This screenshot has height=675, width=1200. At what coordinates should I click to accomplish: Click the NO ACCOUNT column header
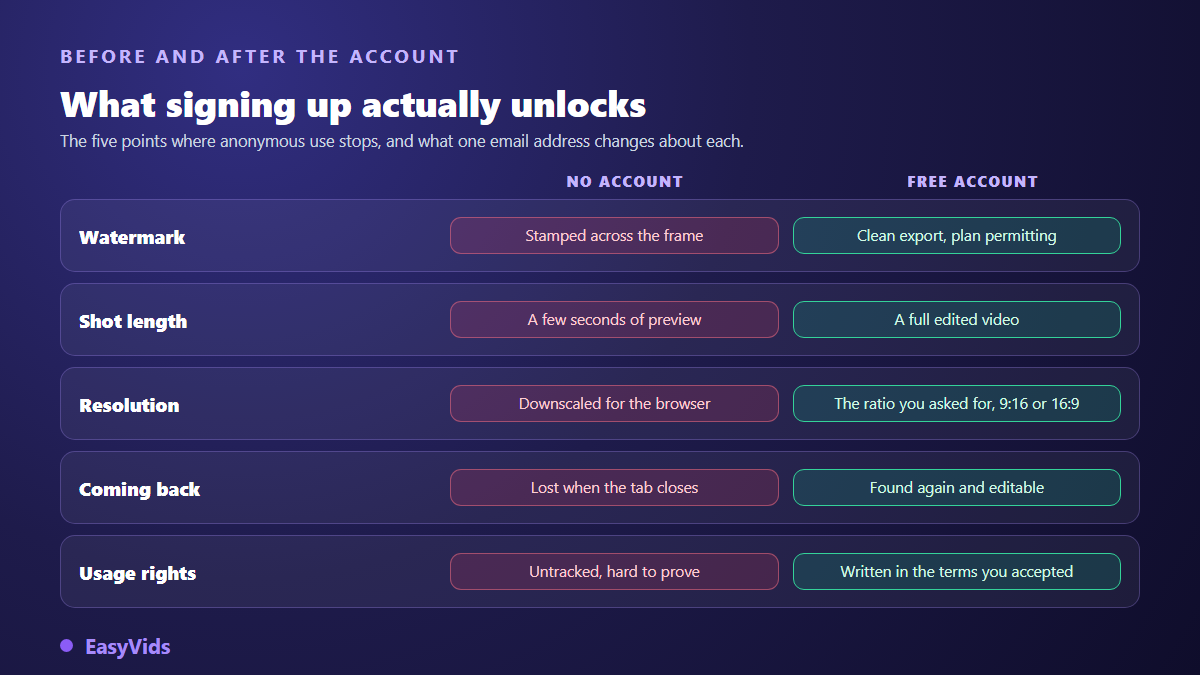pos(625,182)
